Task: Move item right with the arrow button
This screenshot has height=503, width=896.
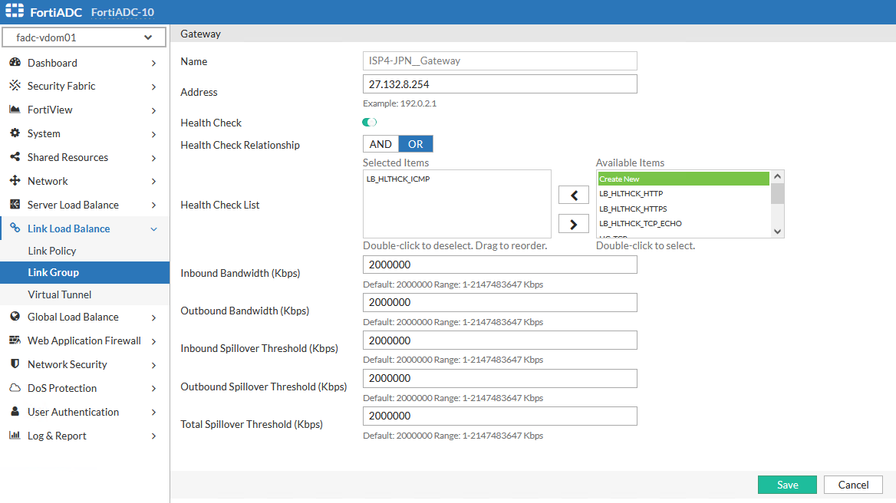Action: 573,224
